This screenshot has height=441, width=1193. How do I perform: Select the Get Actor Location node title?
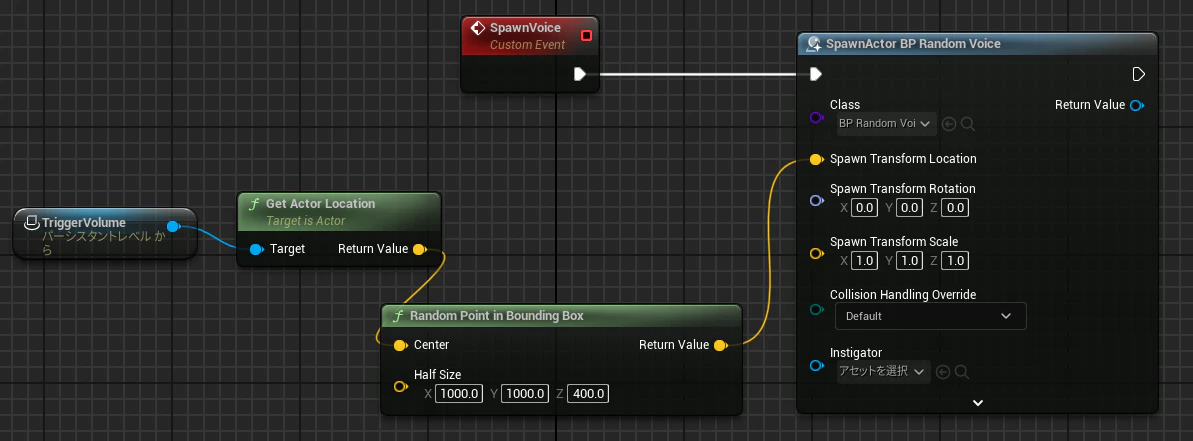[320, 204]
